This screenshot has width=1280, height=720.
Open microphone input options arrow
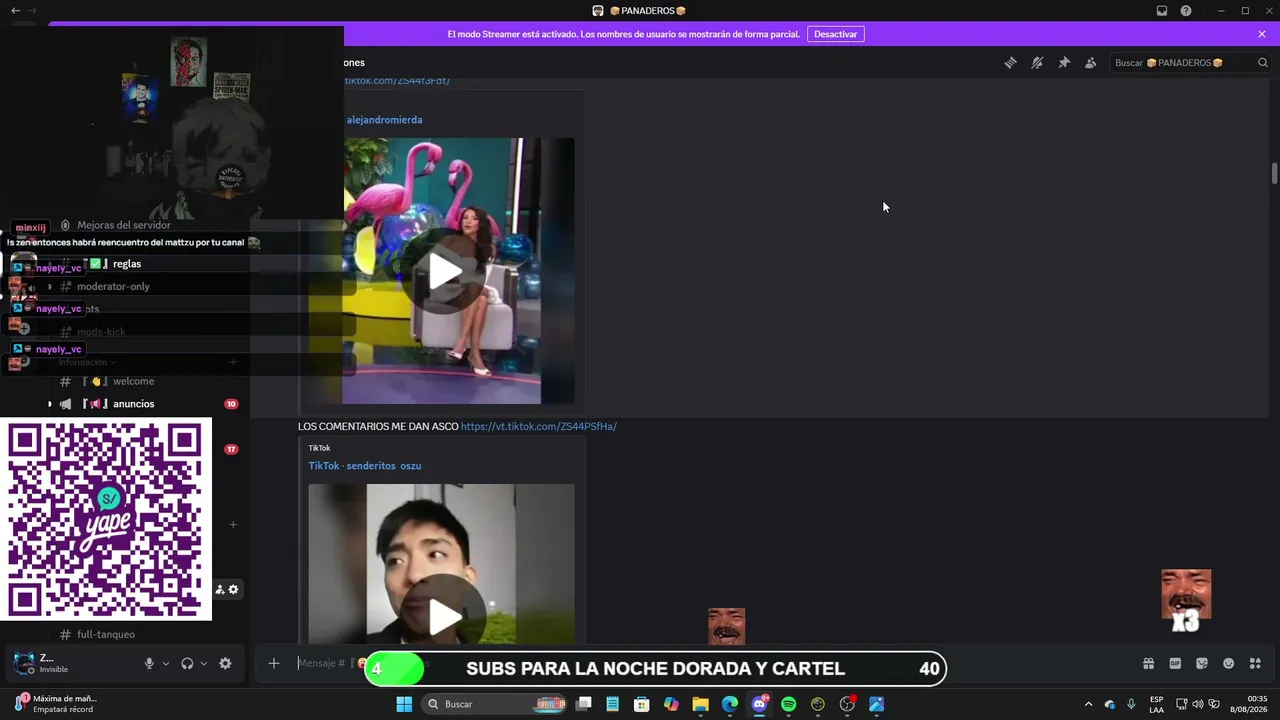click(x=166, y=663)
